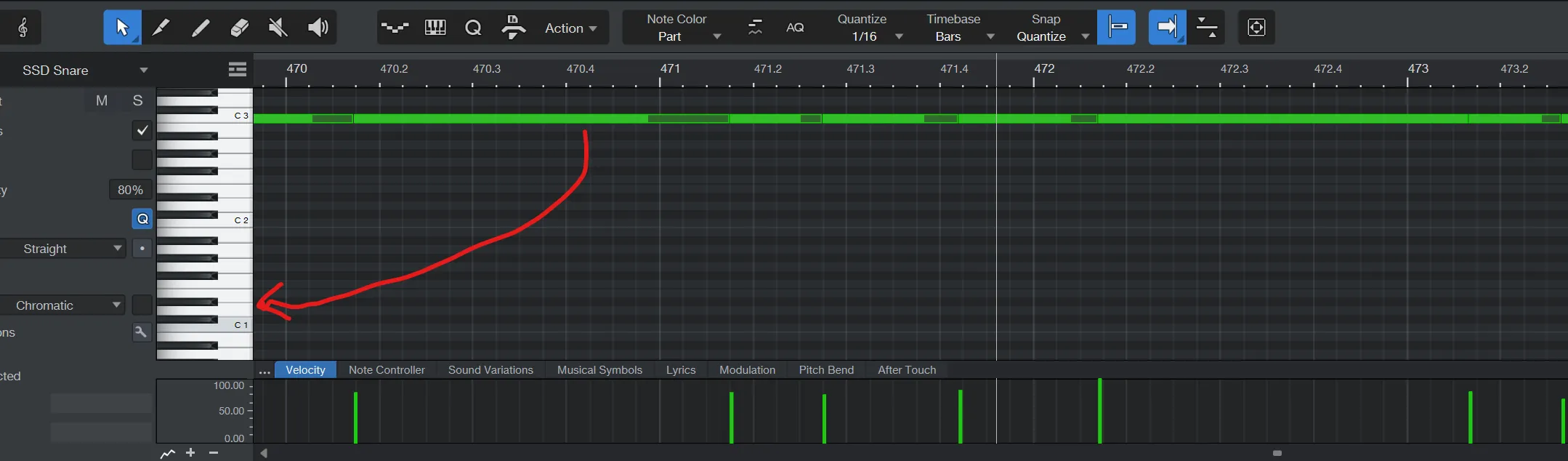
Task: Switch to the Pitch Bend tab
Action: tap(826, 369)
